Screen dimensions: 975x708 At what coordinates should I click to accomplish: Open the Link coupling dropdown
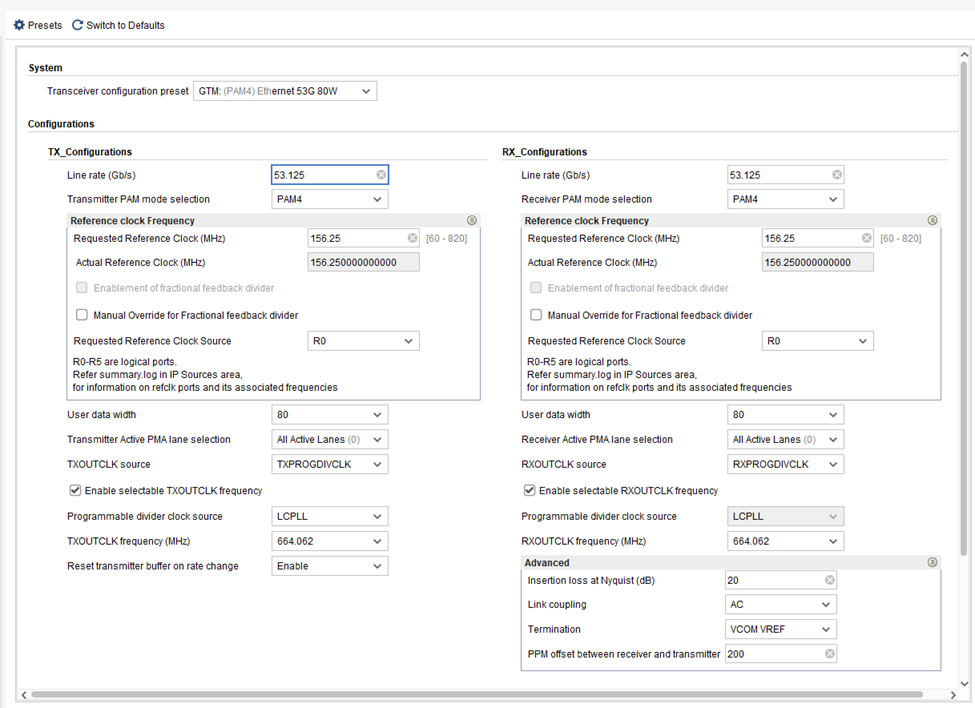pyautogui.click(x=781, y=605)
